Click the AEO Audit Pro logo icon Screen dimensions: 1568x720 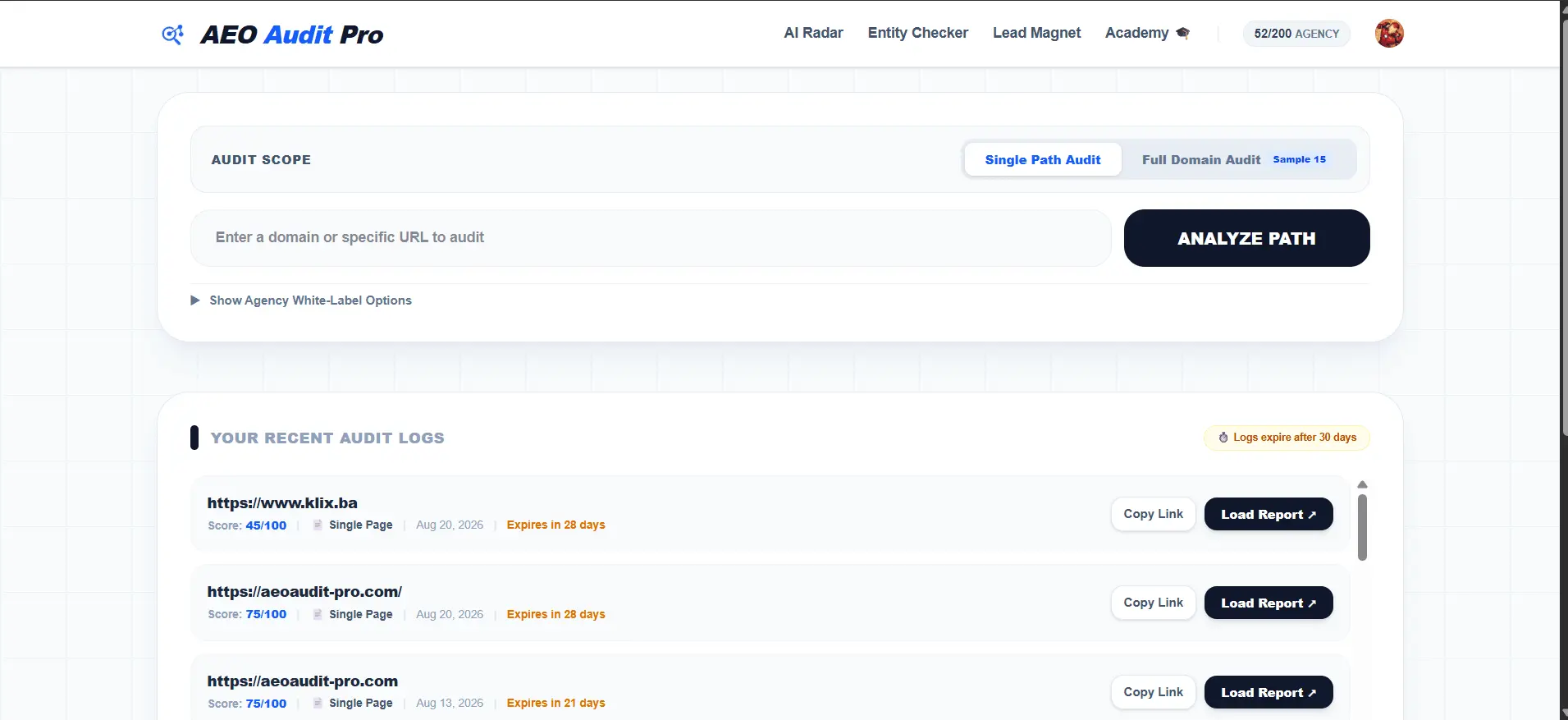coord(172,34)
